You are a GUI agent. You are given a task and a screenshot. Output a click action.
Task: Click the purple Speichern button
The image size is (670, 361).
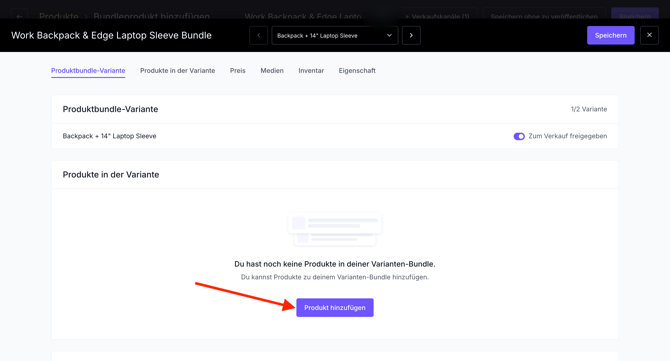coord(611,35)
